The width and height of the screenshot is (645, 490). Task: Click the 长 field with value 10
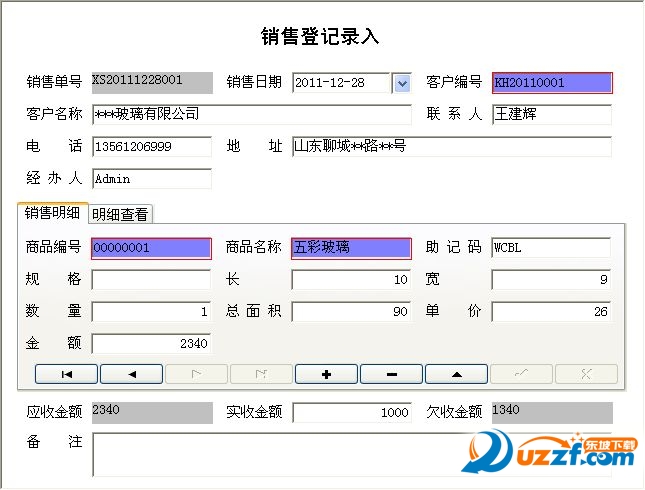(351, 280)
